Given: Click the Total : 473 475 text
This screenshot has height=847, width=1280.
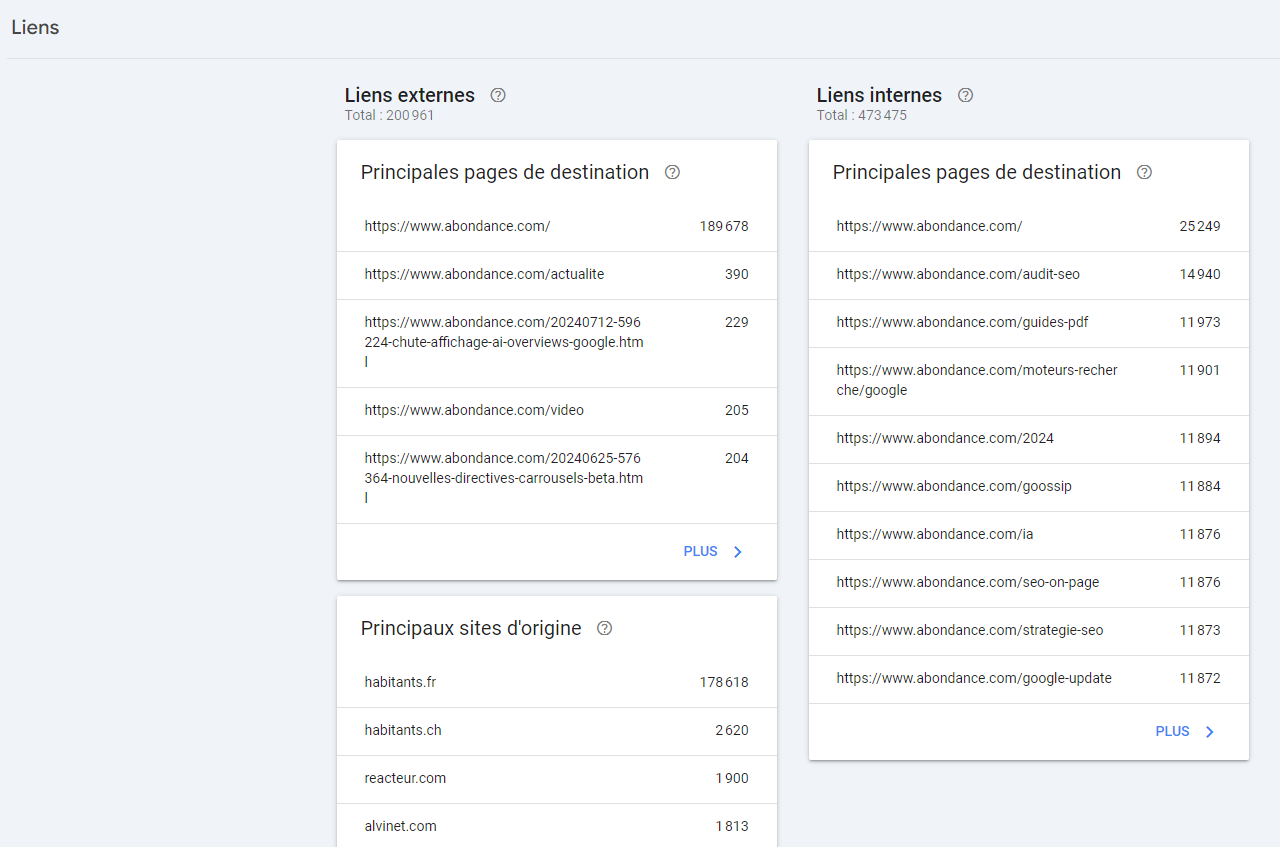Looking at the screenshot, I should pos(862,115).
